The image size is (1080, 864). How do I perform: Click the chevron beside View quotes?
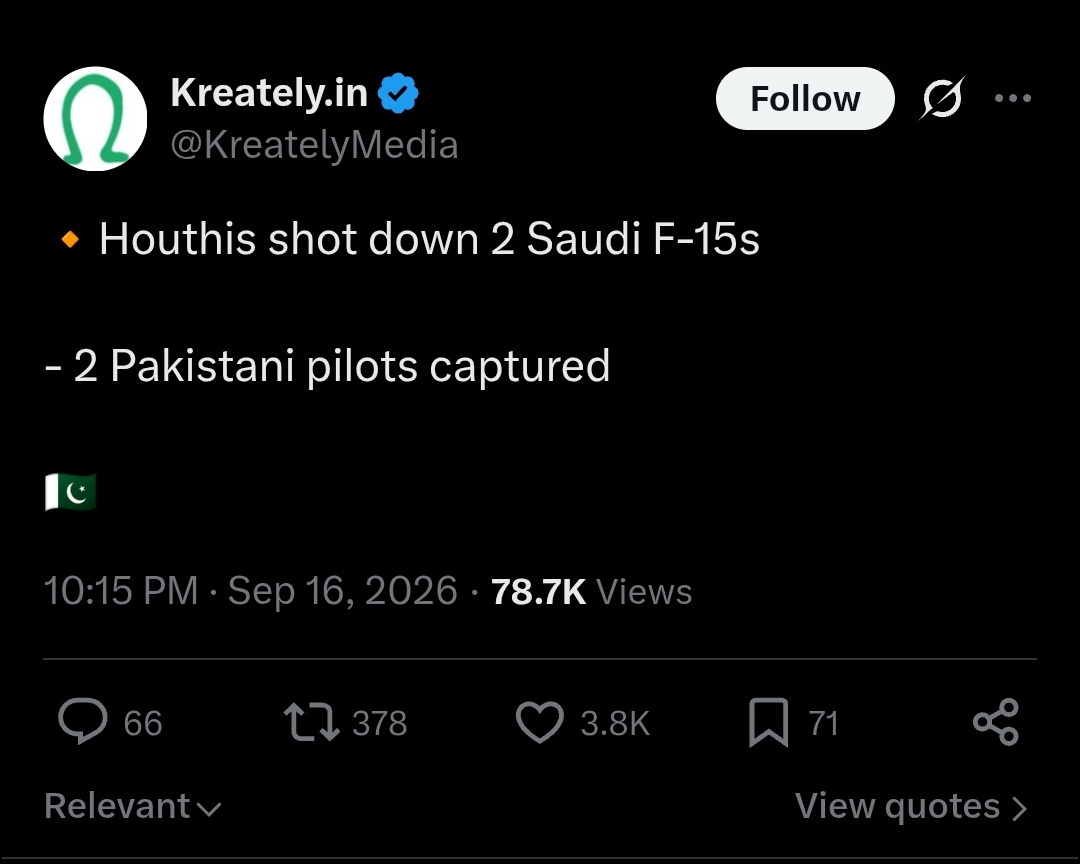1019,808
